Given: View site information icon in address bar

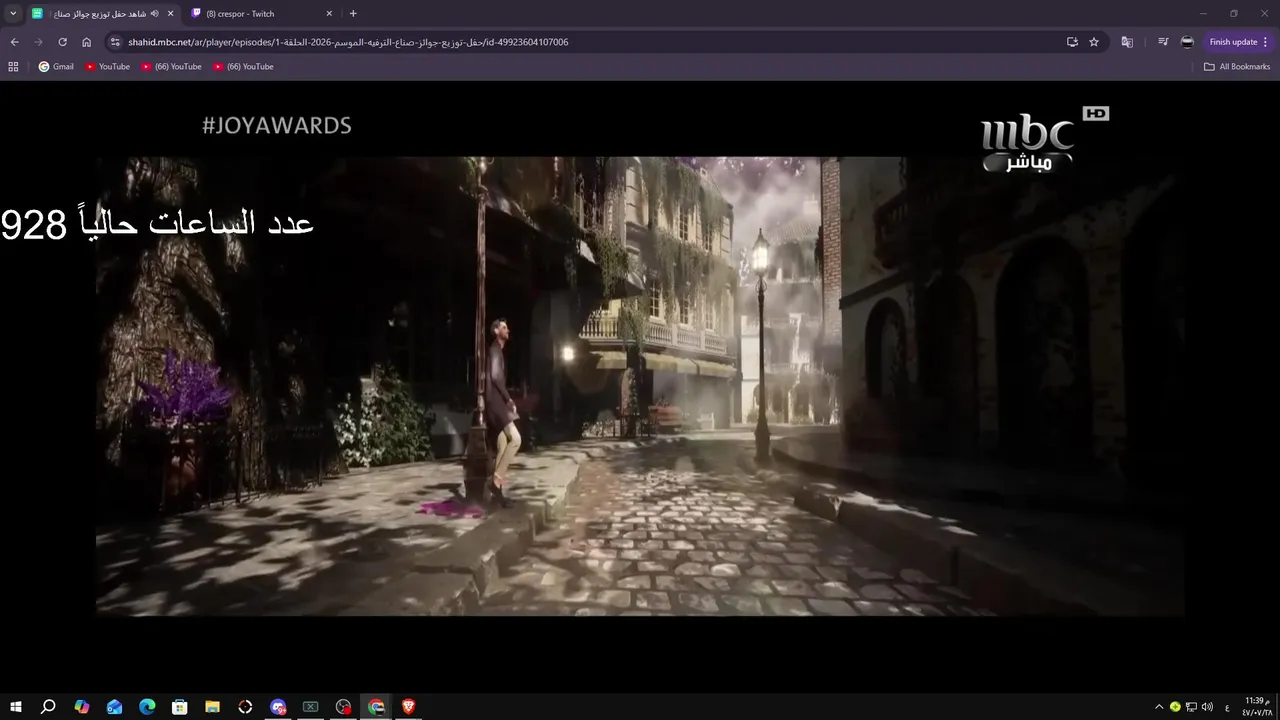Looking at the screenshot, I should click(115, 42).
